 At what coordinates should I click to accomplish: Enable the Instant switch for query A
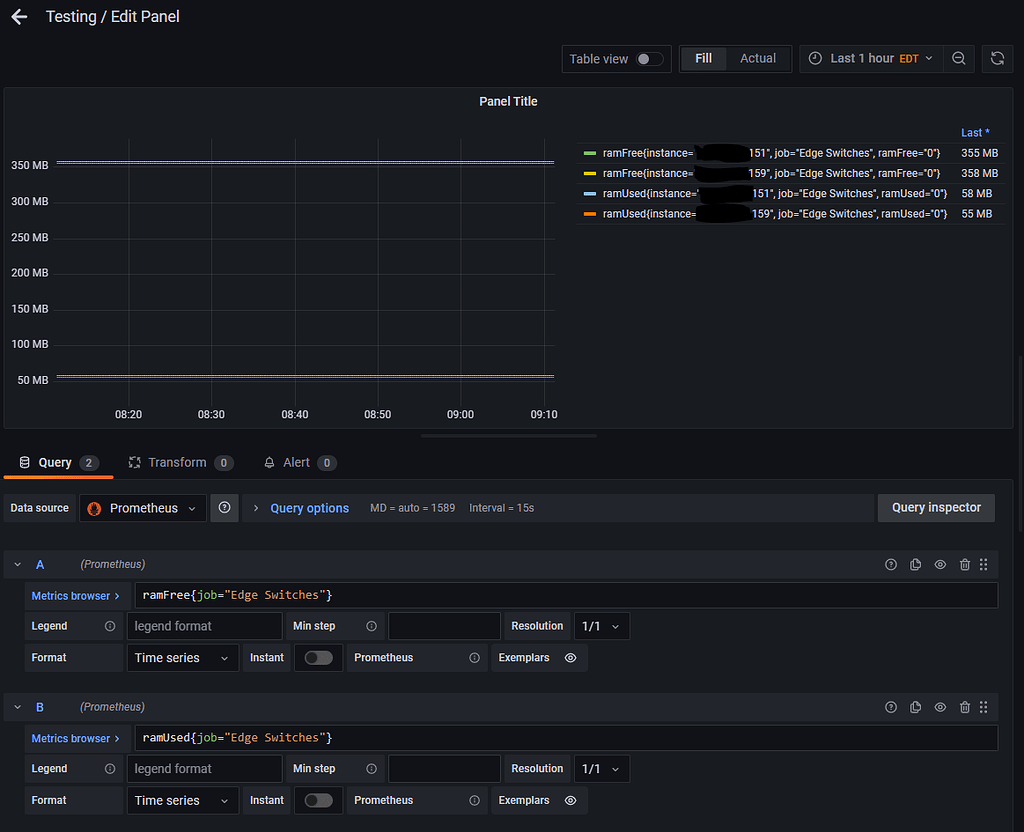318,658
